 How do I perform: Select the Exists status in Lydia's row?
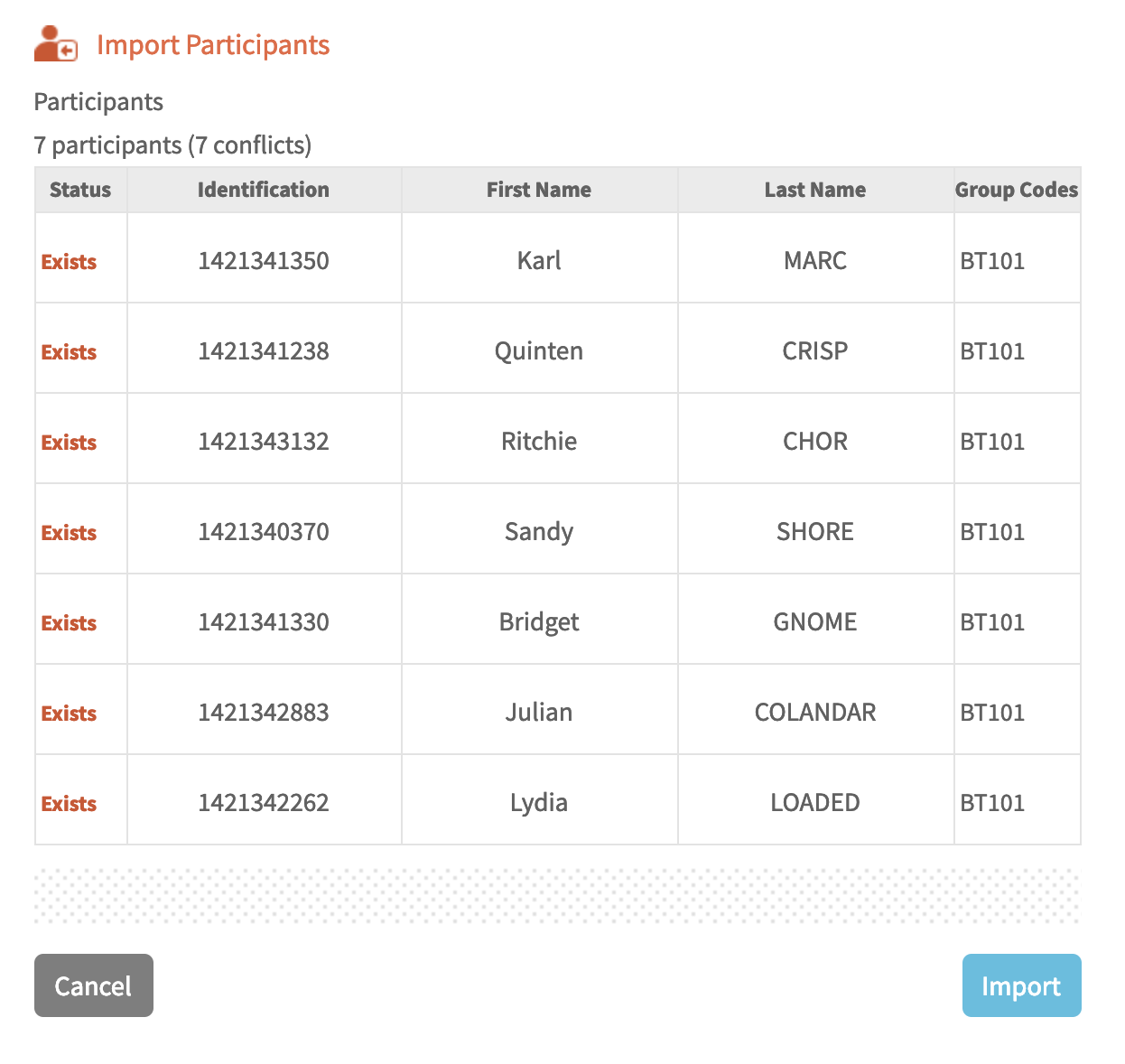point(69,804)
